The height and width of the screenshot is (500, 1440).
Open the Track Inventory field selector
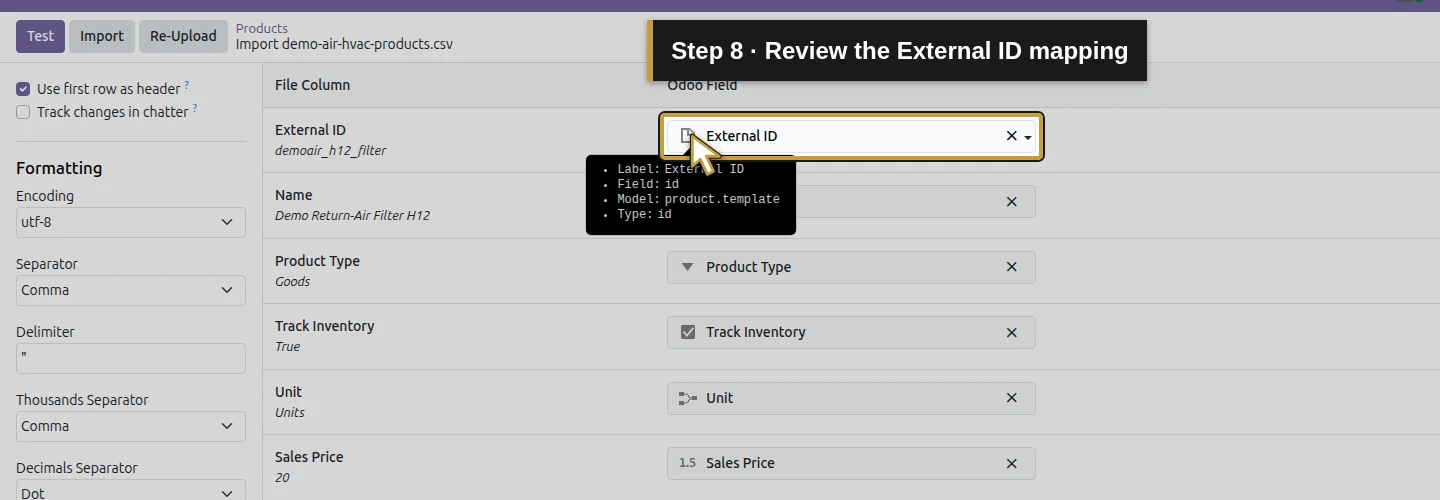pyautogui.click(x=852, y=332)
